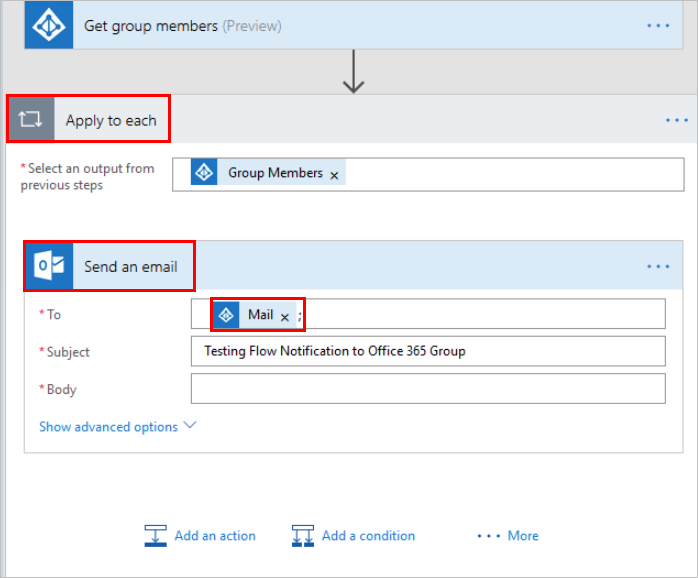Click the Add a condition icon

303,536
